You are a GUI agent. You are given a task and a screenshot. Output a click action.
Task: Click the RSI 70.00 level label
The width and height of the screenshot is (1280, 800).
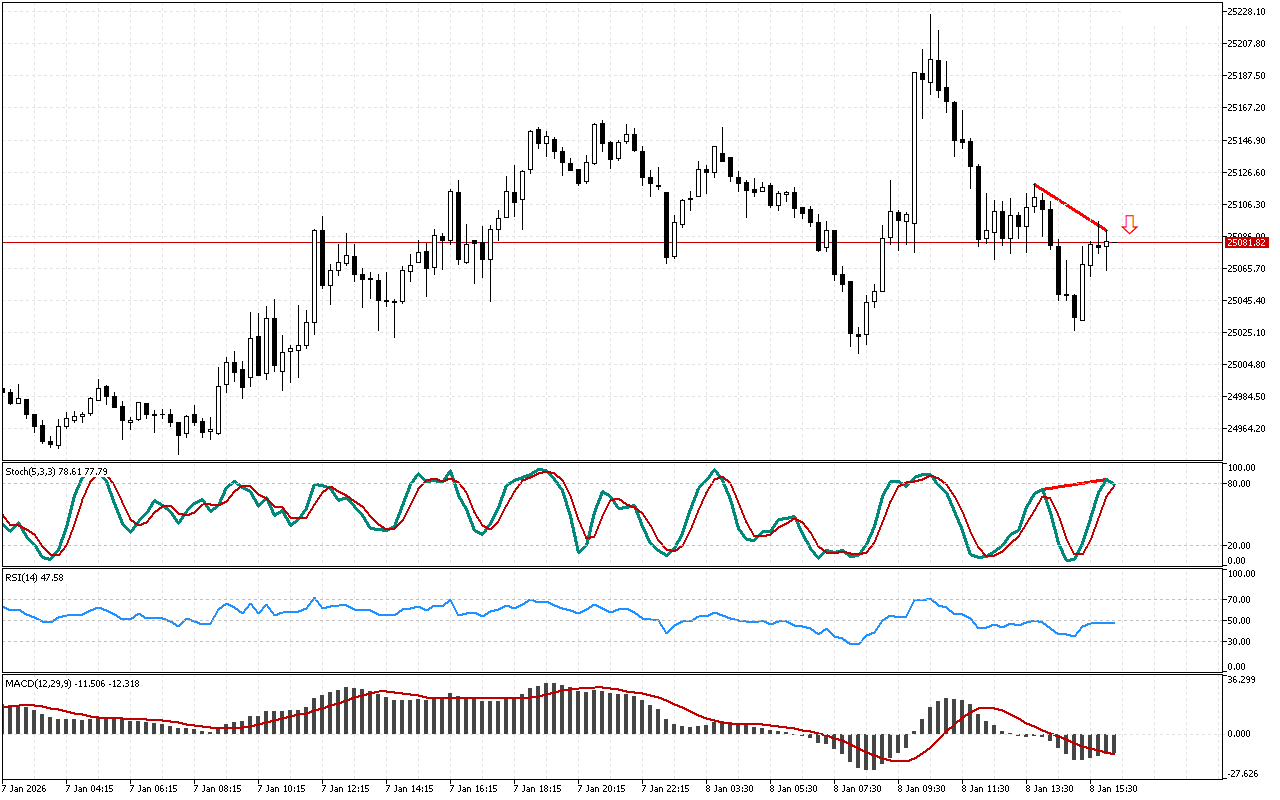pos(1240,600)
